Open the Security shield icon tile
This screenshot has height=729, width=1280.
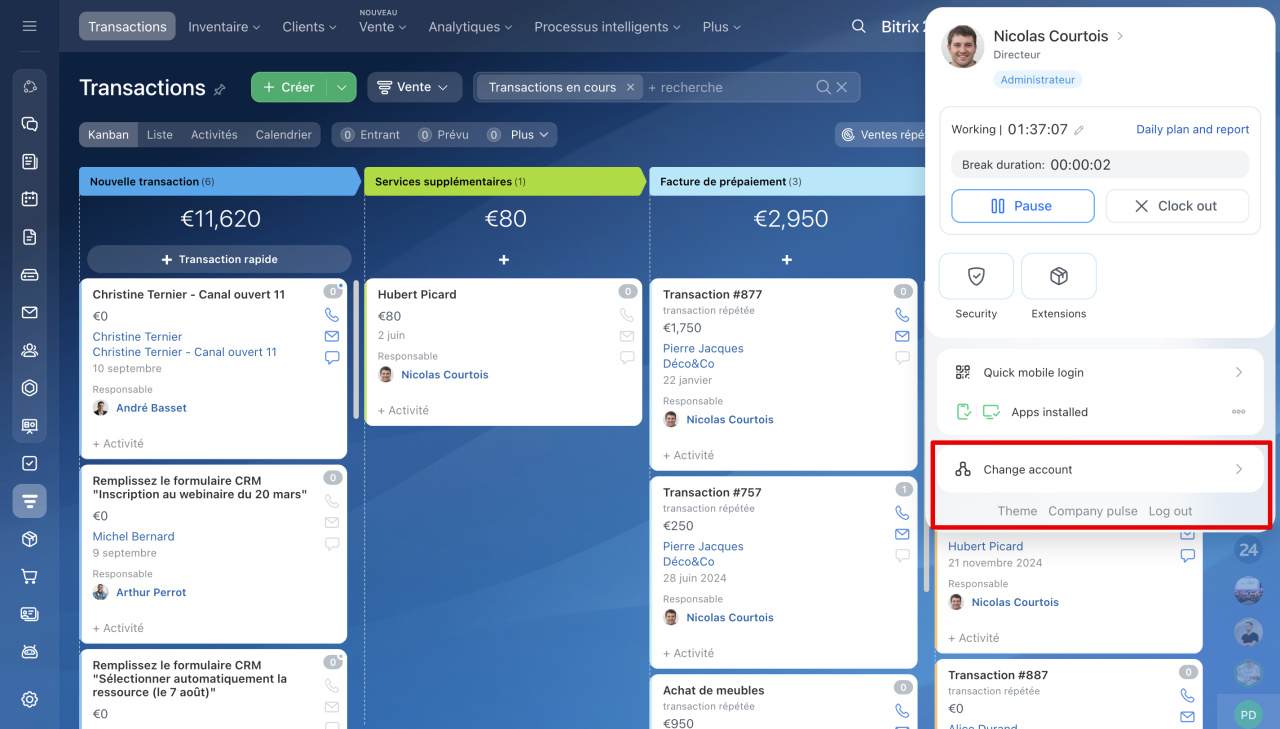[976, 277]
